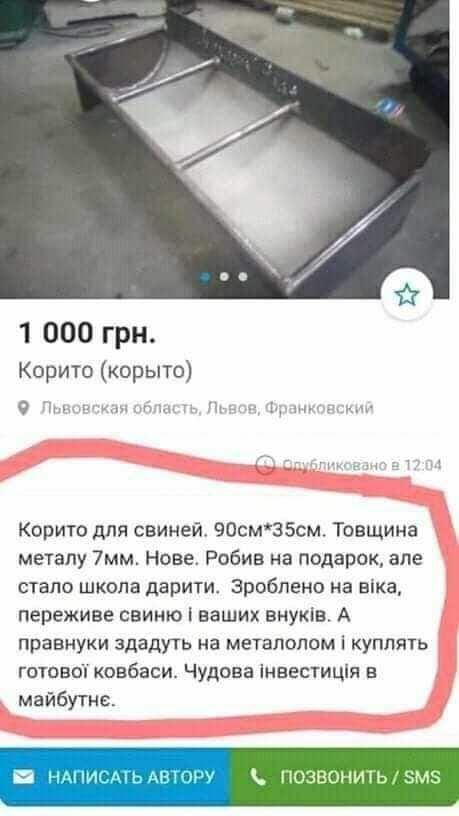
Task: Select the Корито (корыто) listing title
Action: point(106,372)
